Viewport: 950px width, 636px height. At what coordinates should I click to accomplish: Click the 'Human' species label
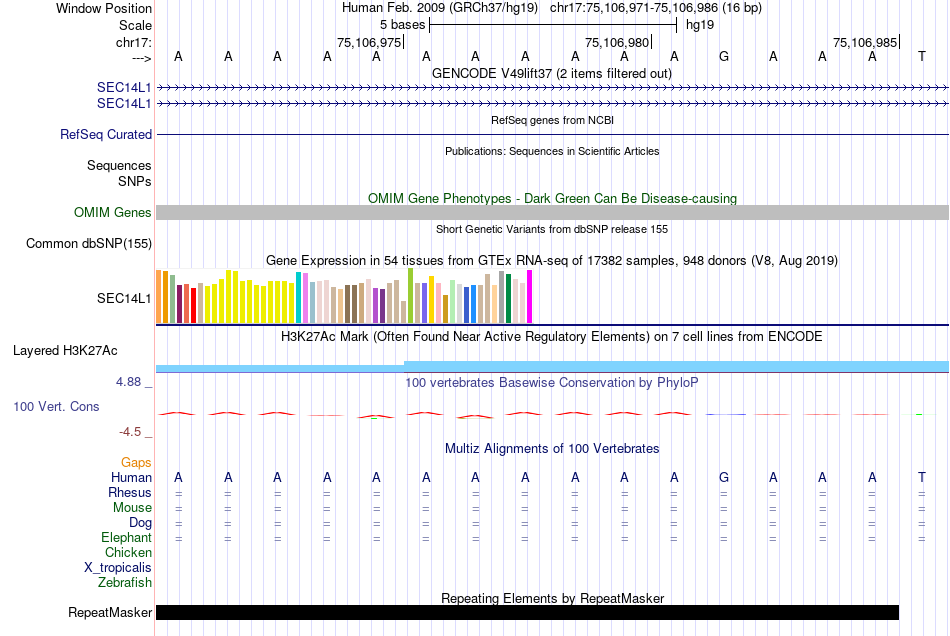131,477
